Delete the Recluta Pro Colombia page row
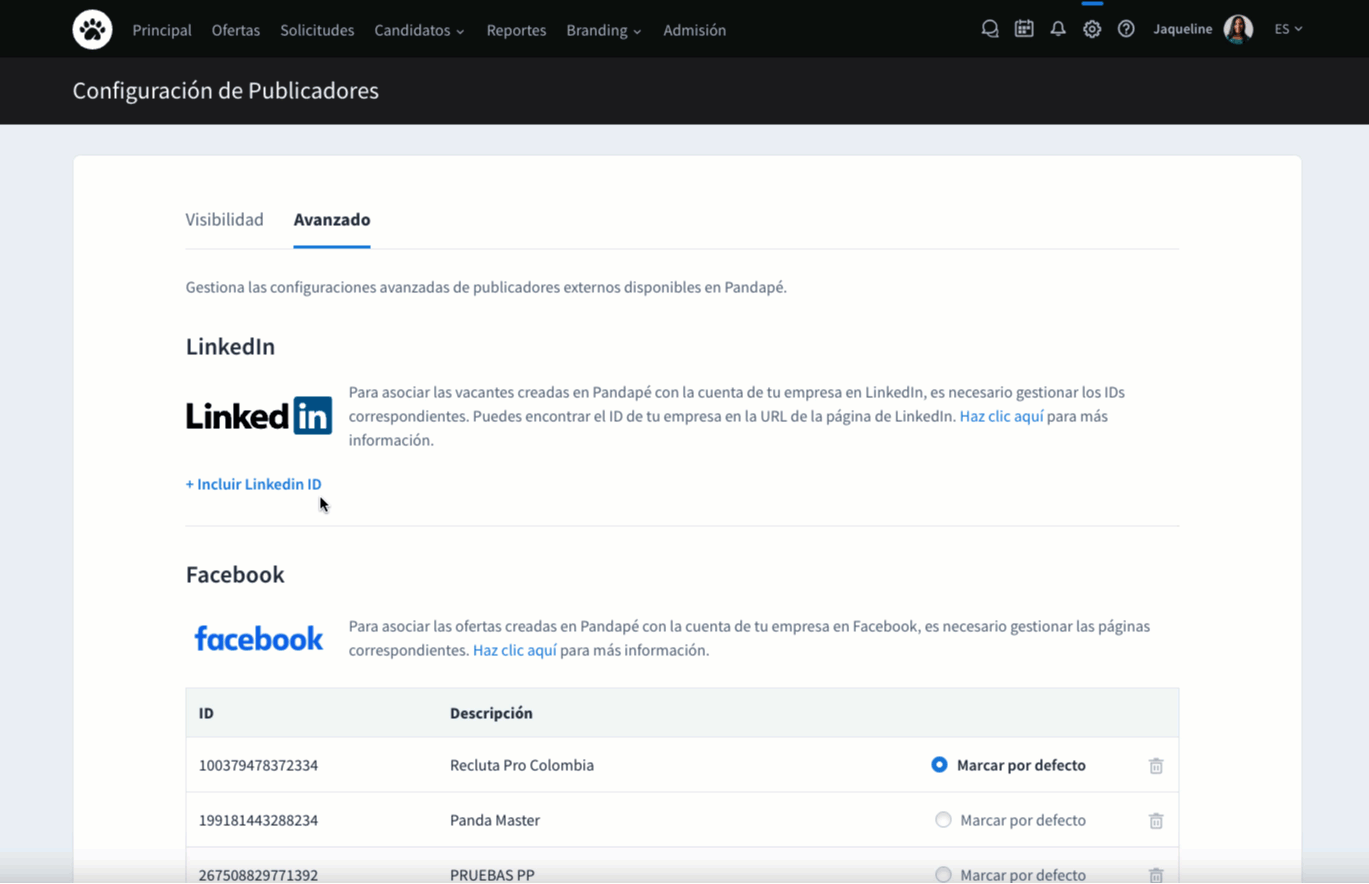1369x884 pixels. 1156,766
